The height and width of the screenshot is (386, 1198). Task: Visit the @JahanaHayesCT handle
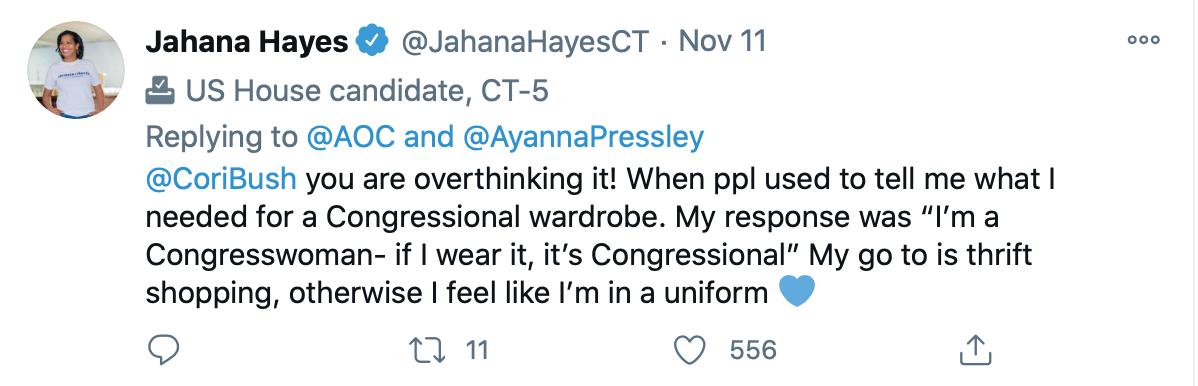click(x=525, y=41)
